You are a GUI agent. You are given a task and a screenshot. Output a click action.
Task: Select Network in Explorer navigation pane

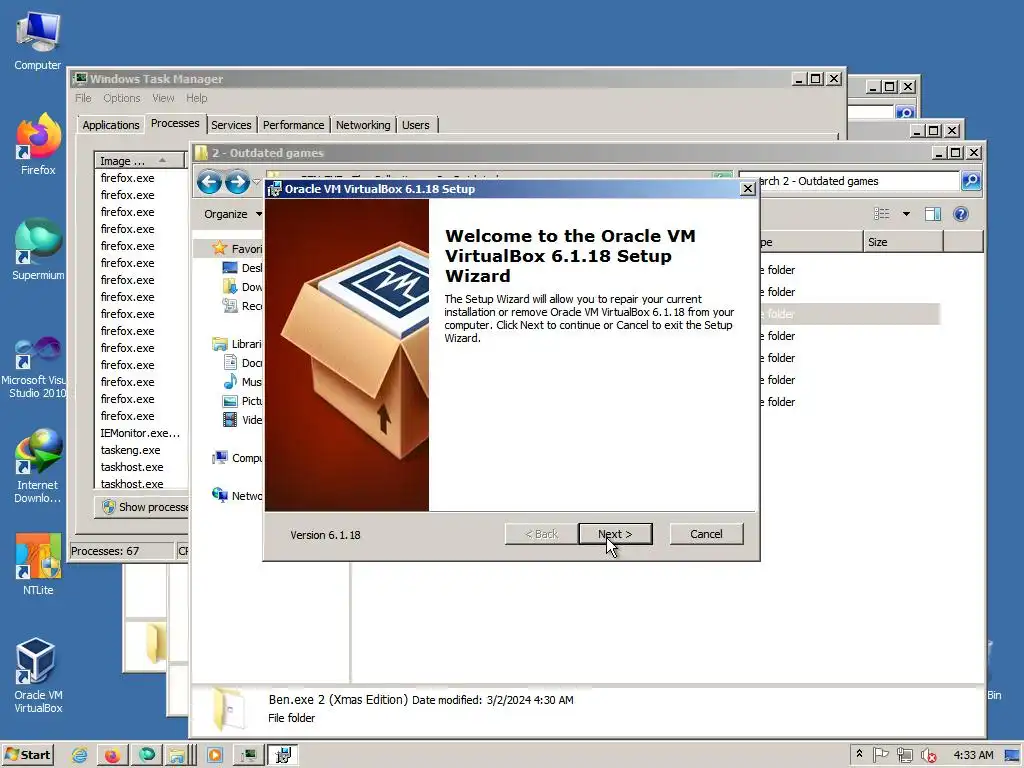(236, 496)
